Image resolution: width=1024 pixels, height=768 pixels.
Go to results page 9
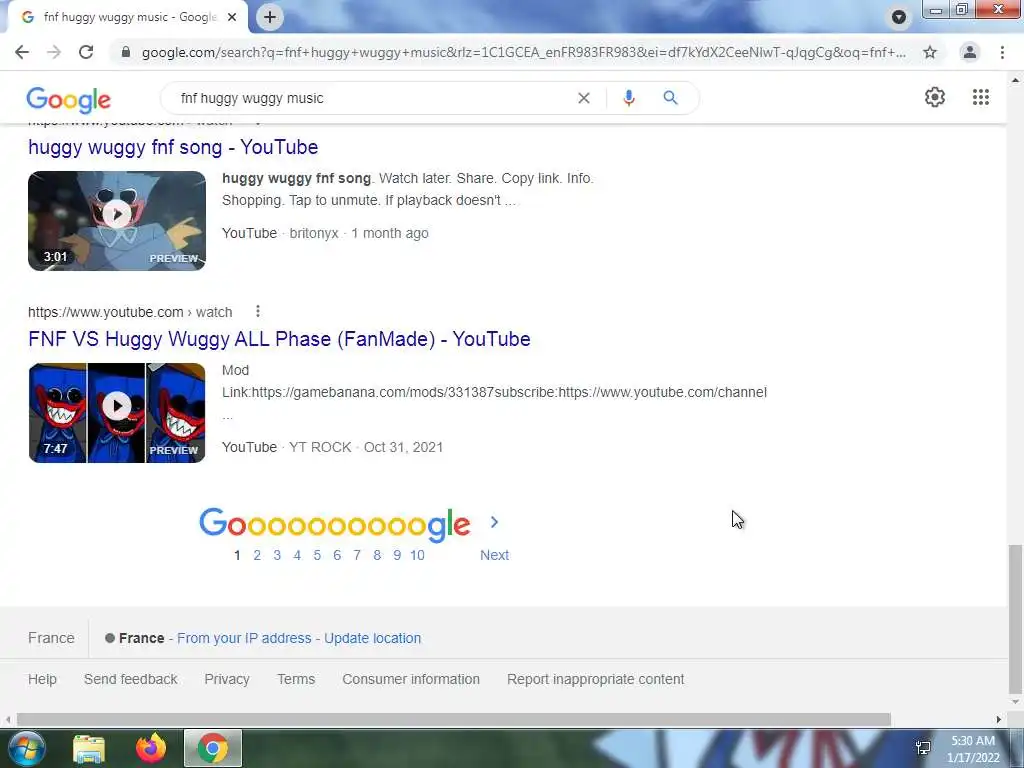[x=397, y=555]
